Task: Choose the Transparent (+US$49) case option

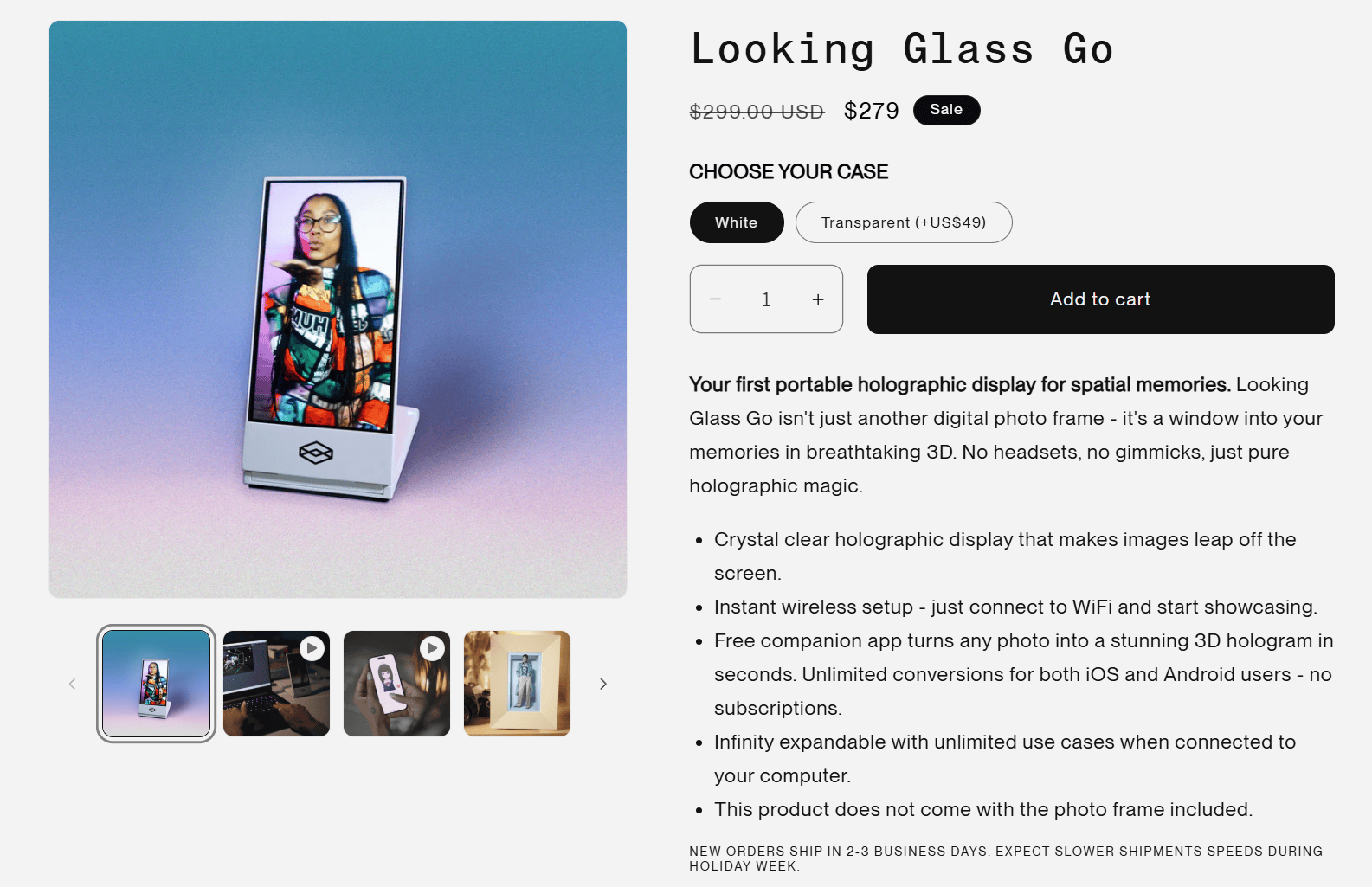Action: coord(904,222)
